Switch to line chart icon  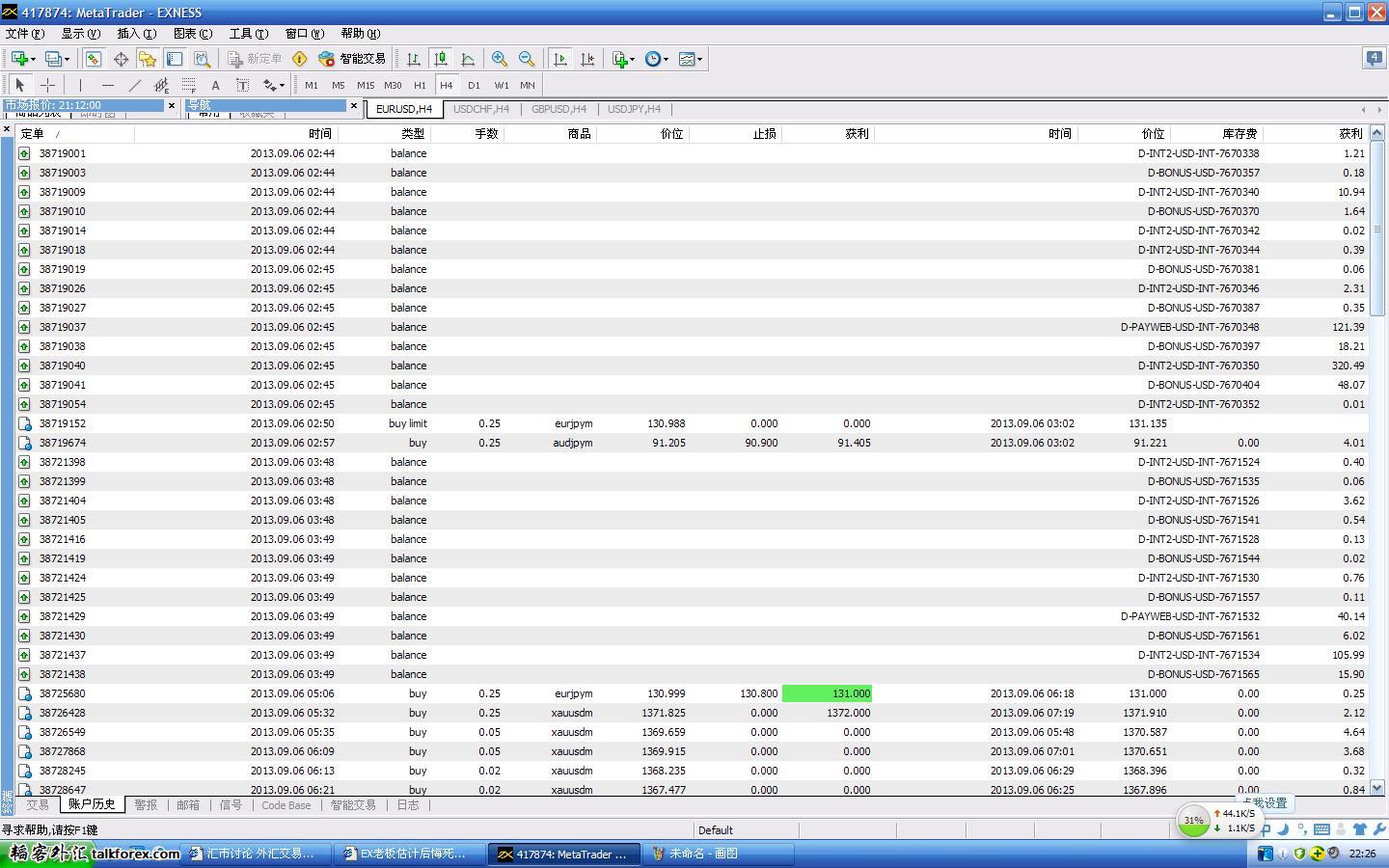point(468,59)
